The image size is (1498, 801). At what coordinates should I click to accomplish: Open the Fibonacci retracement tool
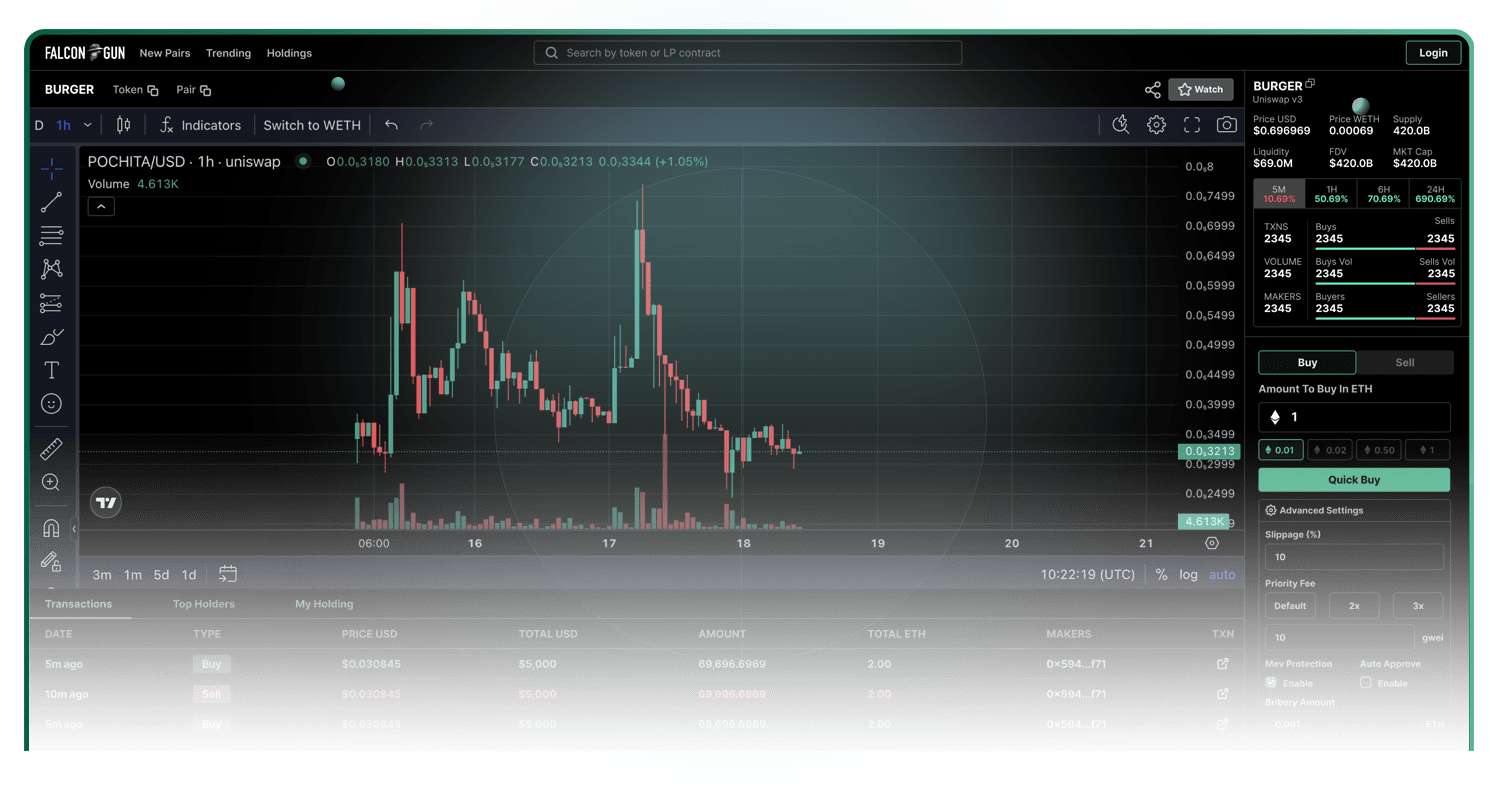(51, 236)
